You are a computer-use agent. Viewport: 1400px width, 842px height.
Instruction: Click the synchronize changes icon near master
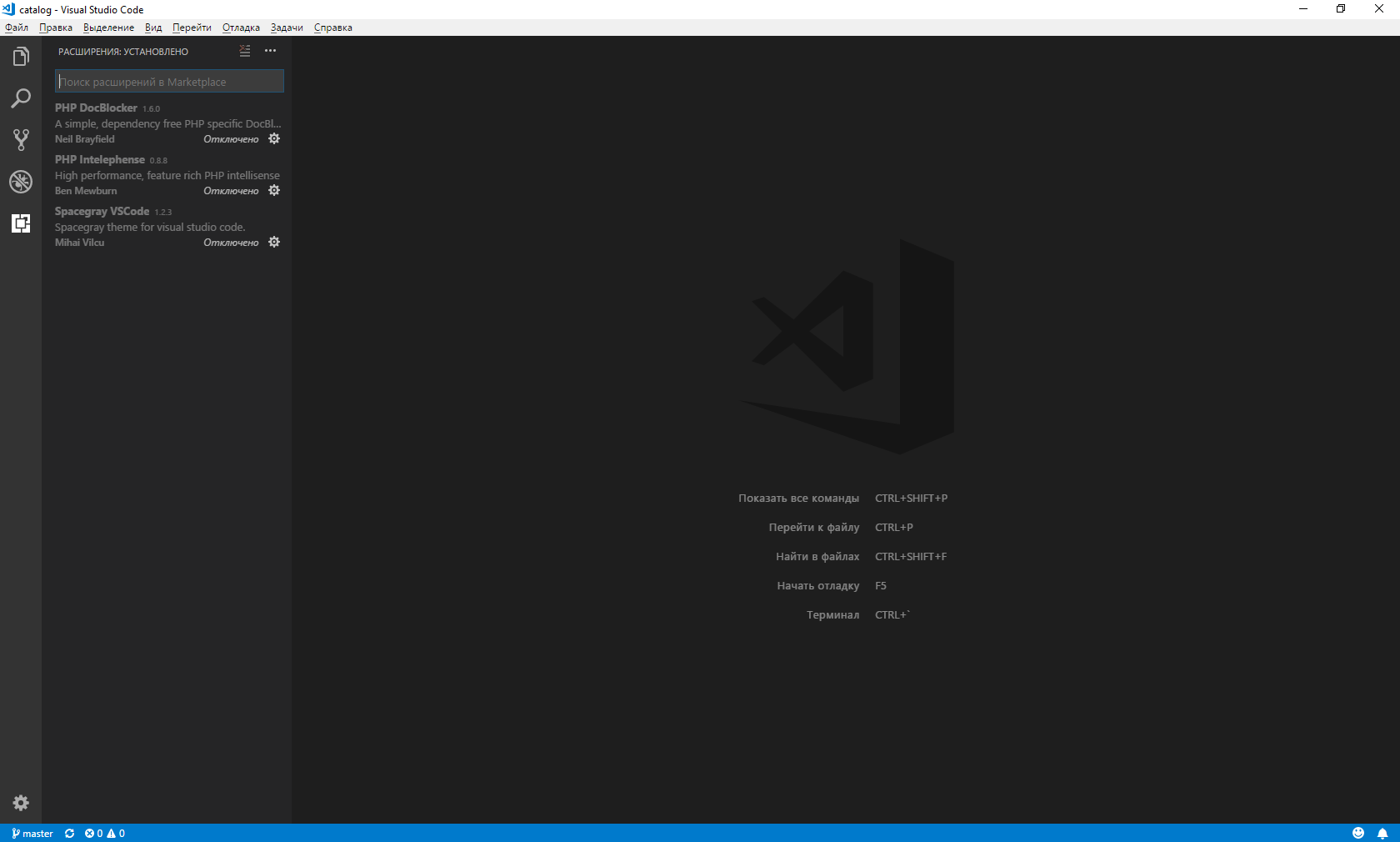tap(69, 833)
